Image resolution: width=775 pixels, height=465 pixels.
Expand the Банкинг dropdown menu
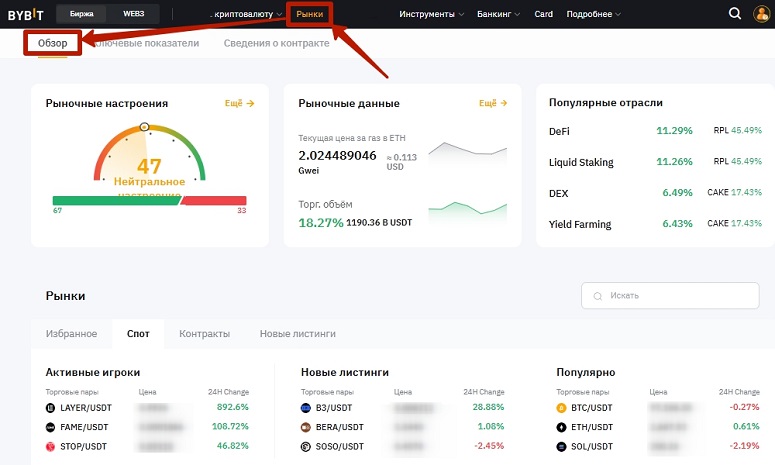(x=499, y=14)
